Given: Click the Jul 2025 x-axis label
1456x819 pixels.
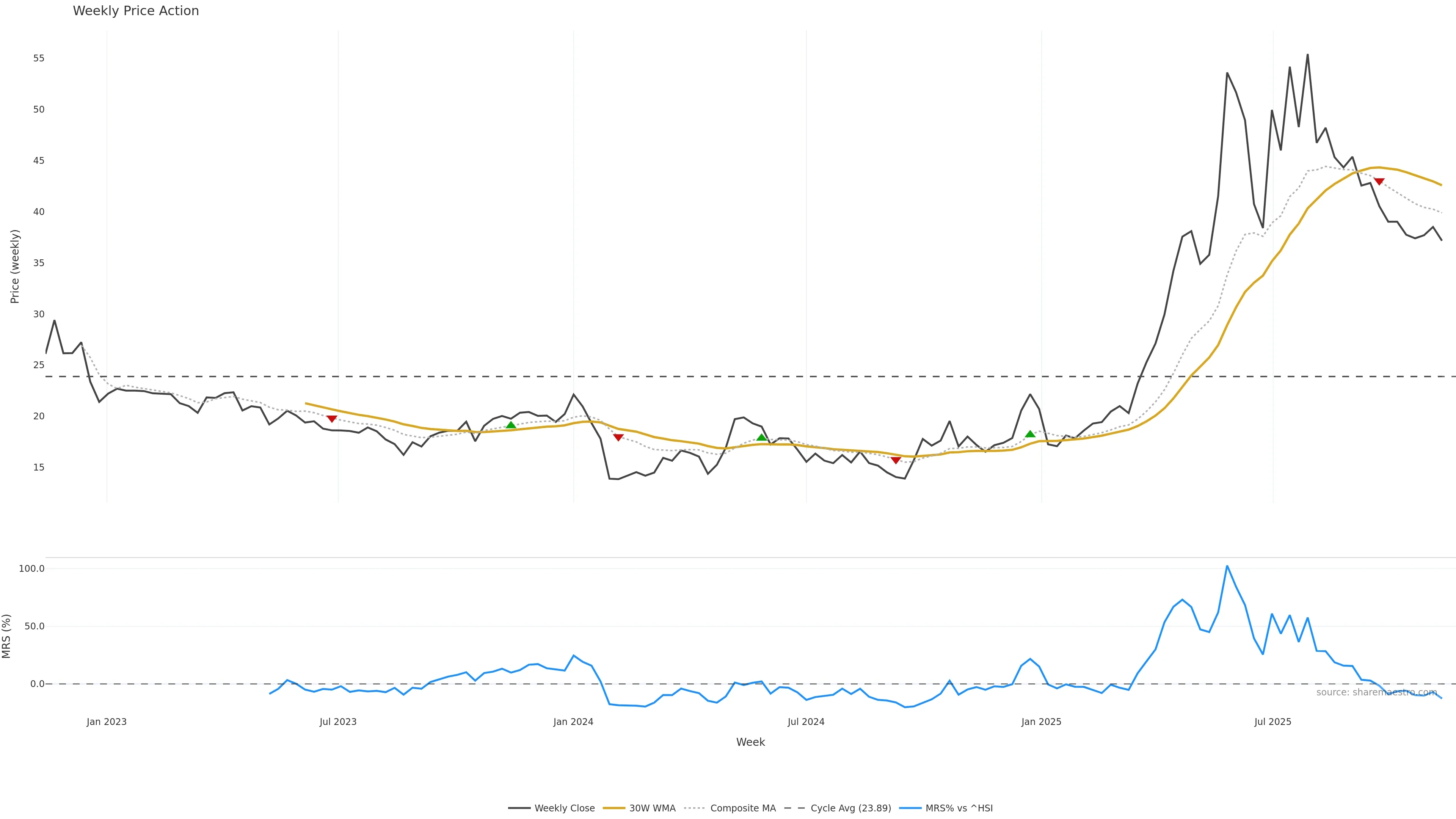Looking at the screenshot, I should pos(1273,722).
